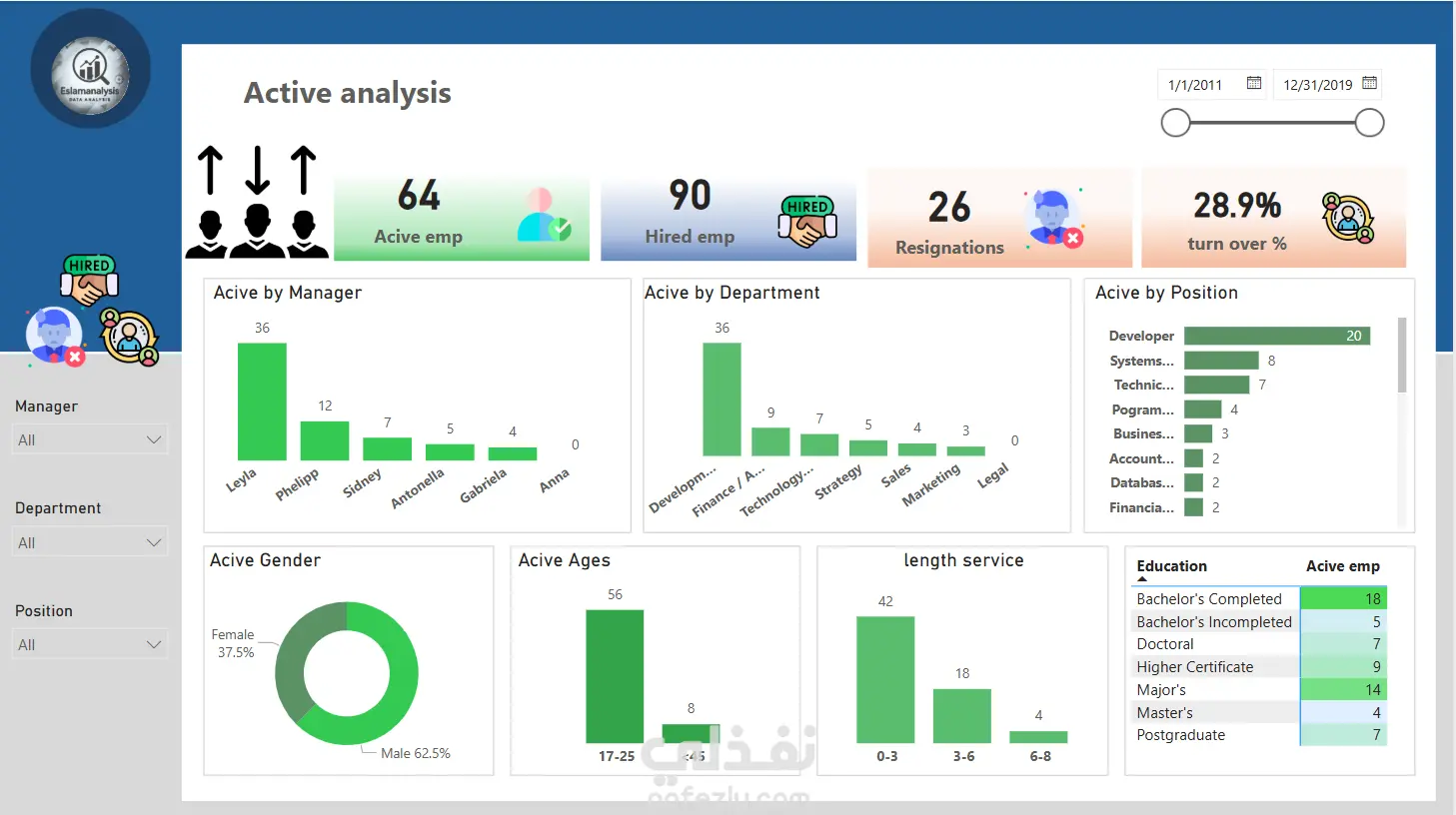Select the 3-6 length of service bar
Screen dimensions: 1456x815
click(962, 716)
